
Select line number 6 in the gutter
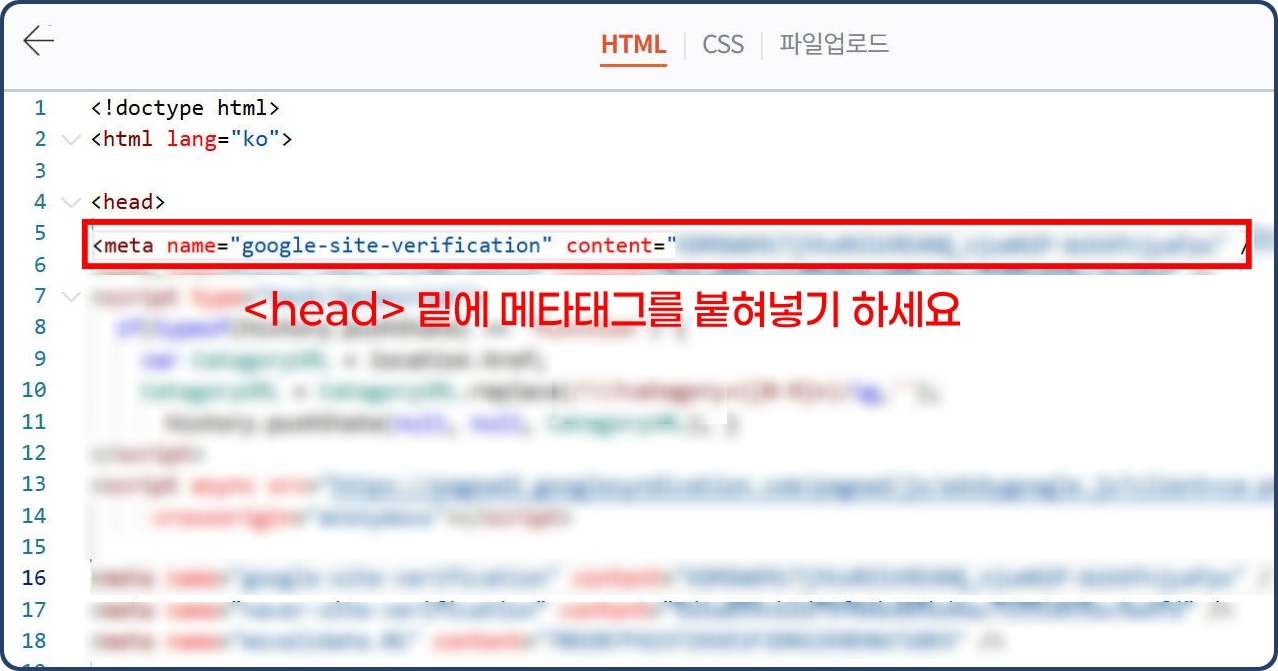(x=40, y=264)
